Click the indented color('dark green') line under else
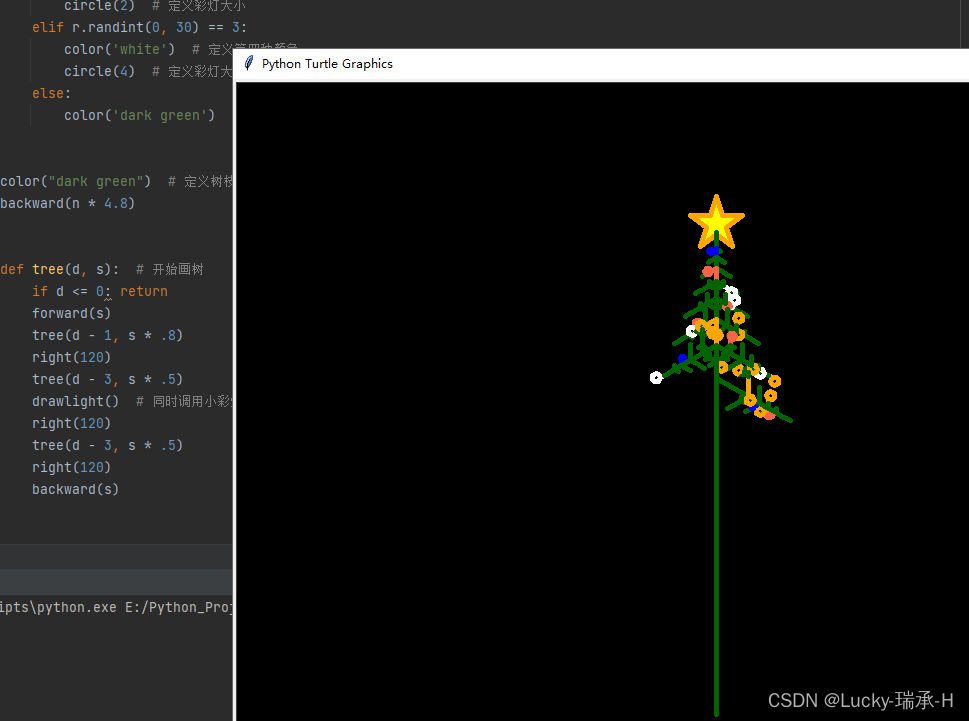Image resolution: width=969 pixels, height=721 pixels. [139, 116]
